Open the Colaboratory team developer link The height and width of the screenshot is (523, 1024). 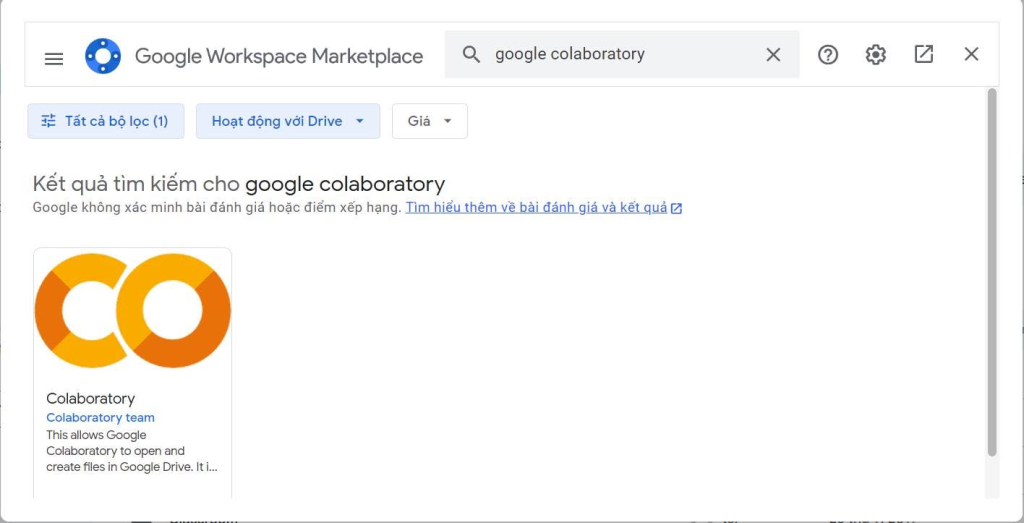(101, 418)
